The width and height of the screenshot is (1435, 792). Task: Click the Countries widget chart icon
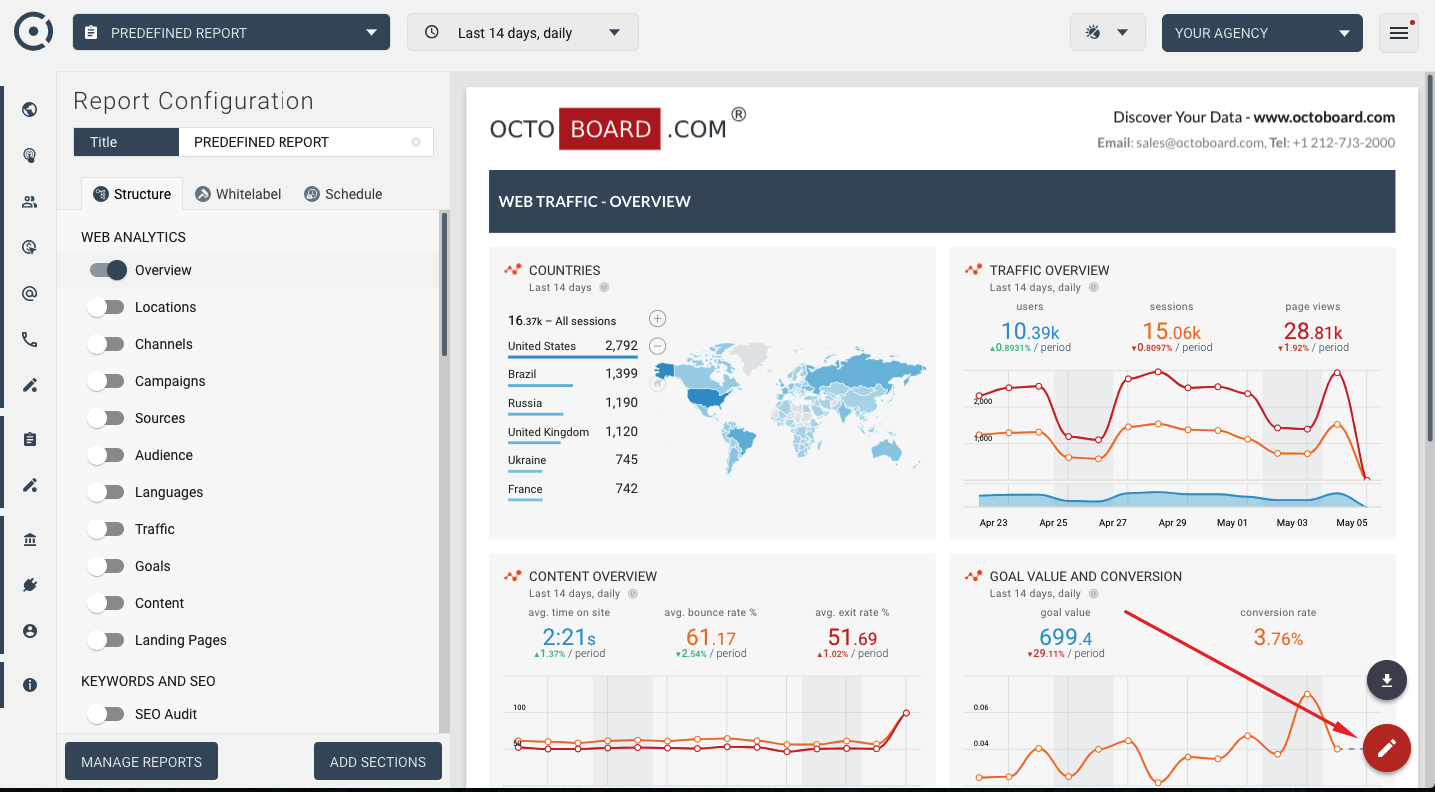[x=513, y=270]
